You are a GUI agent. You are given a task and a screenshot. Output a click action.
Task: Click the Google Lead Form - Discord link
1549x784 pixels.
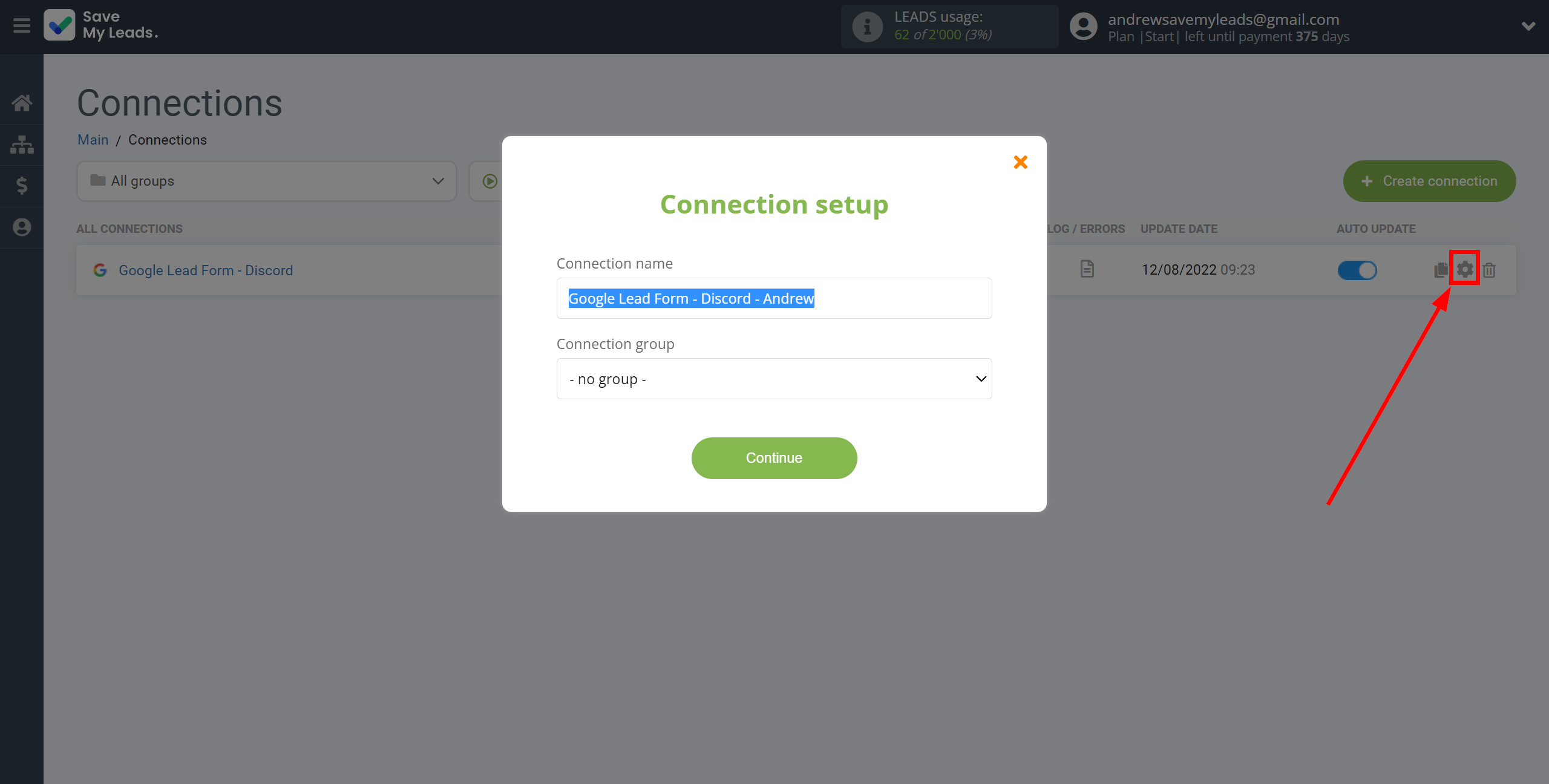click(205, 269)
